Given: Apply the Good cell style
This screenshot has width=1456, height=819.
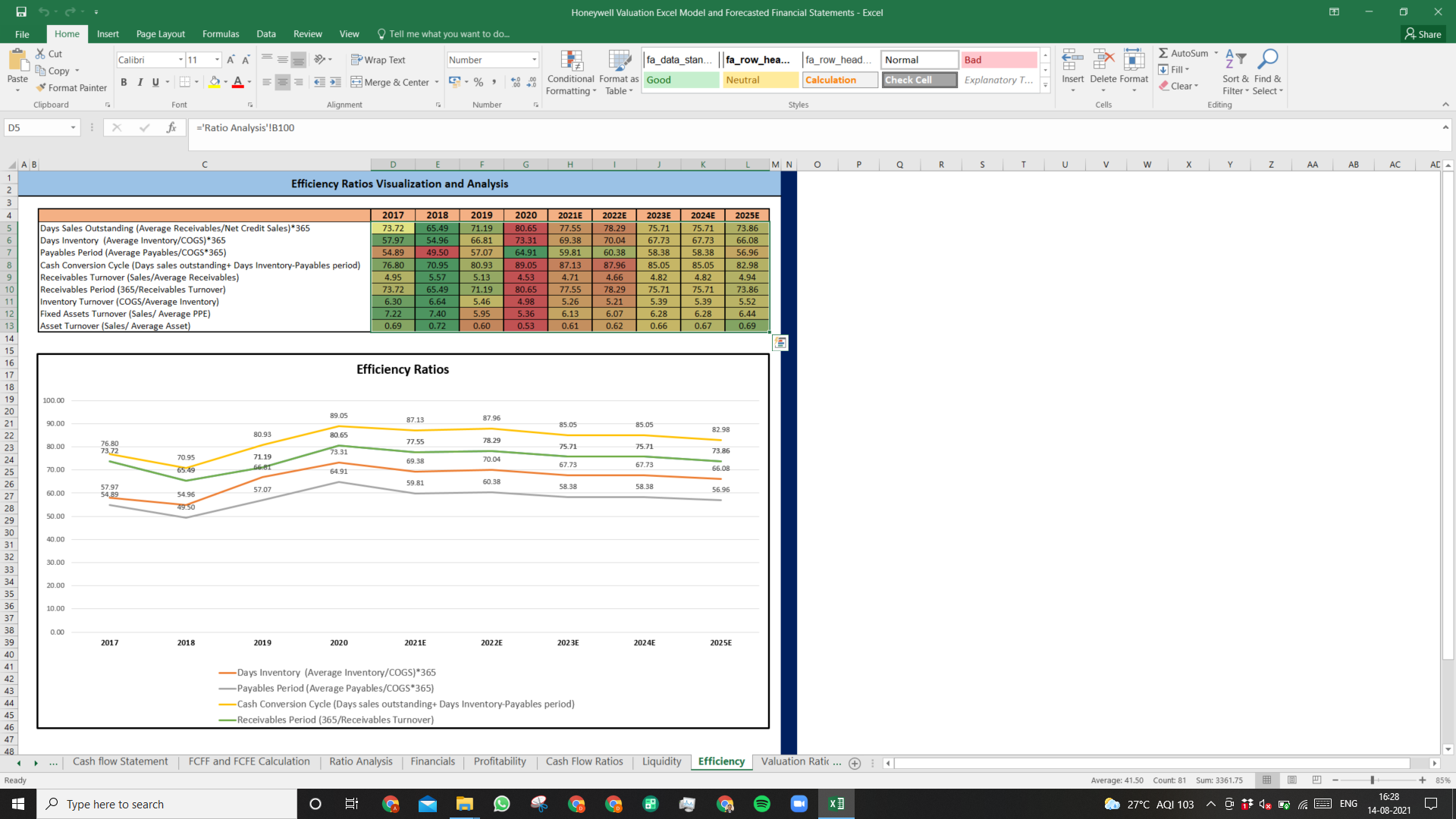Looking at the screenshot, I should (681, 80).
